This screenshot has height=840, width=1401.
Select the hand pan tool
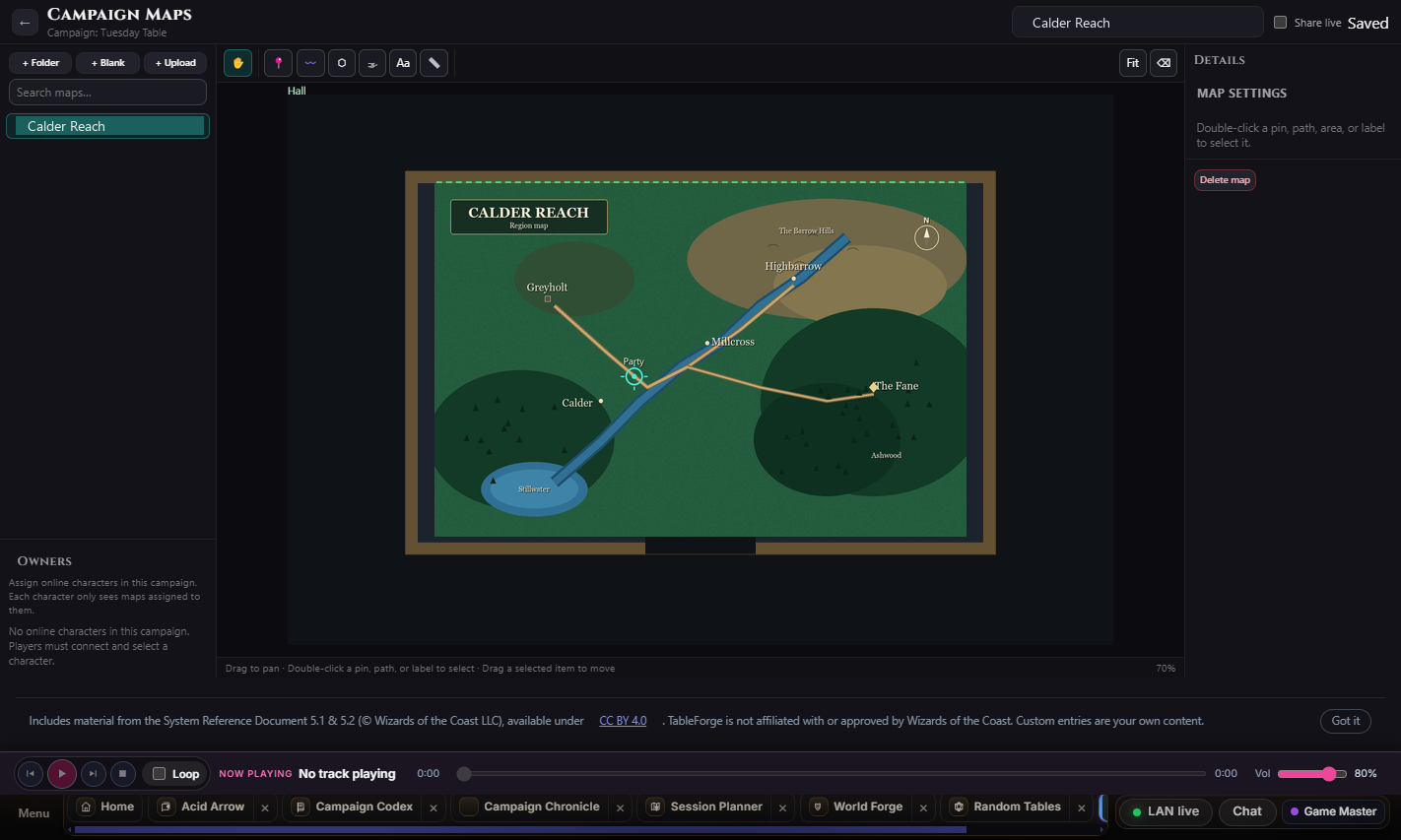pos(237,63)
